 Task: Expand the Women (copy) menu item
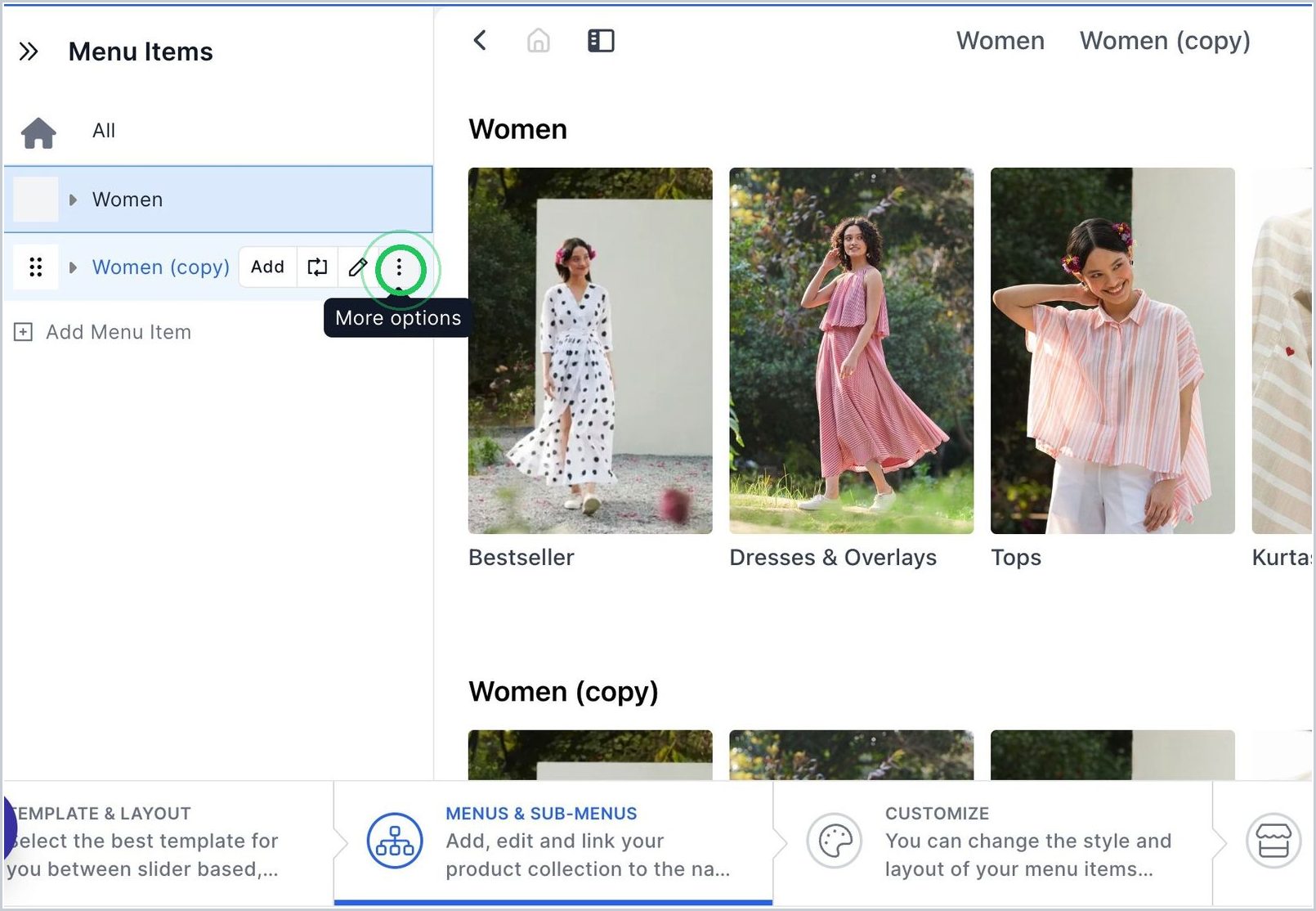point(73,267)
